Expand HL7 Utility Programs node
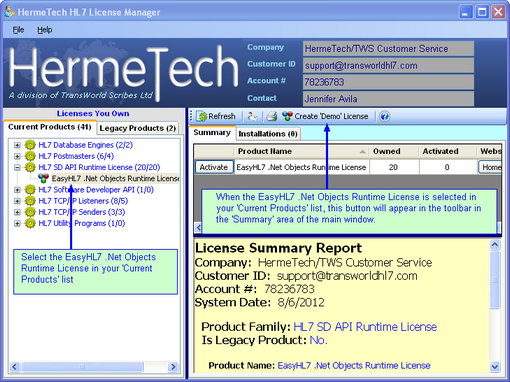Screen dimensions: 510x382 pyautogui.click(x=17, y=223)
